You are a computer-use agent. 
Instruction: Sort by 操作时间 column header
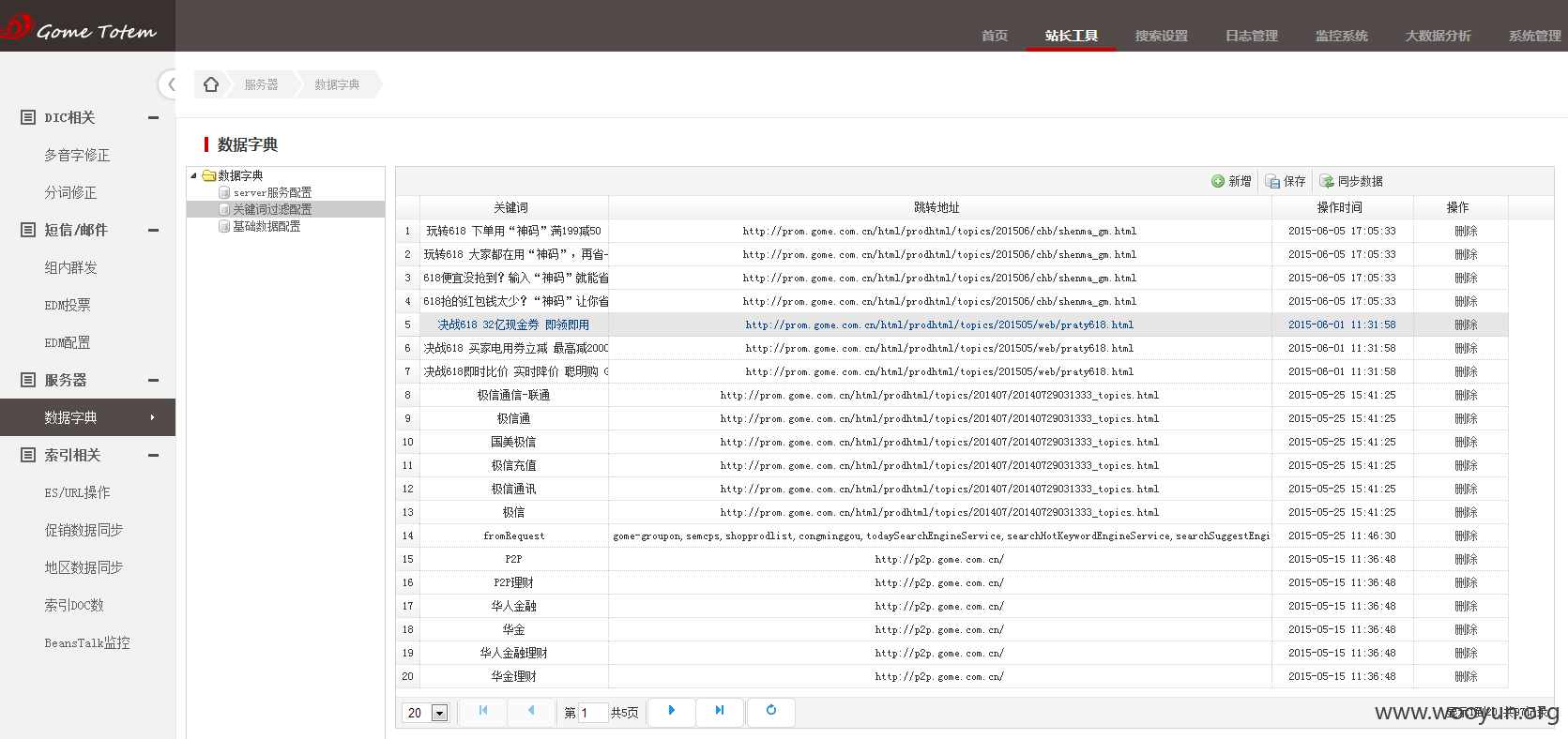[1342, 207]
